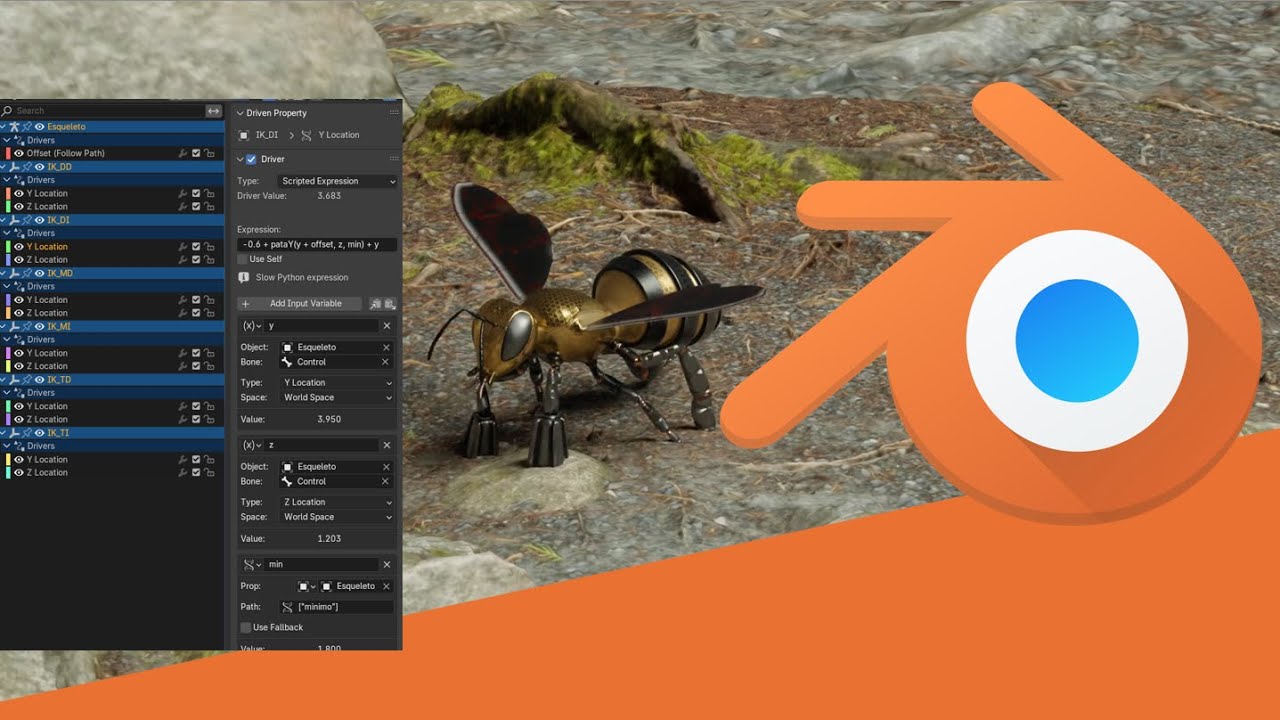This screenshot has width=1280, height=720.
Task: Click the Path field containing ["minimo"]
Action: (336, 607)
